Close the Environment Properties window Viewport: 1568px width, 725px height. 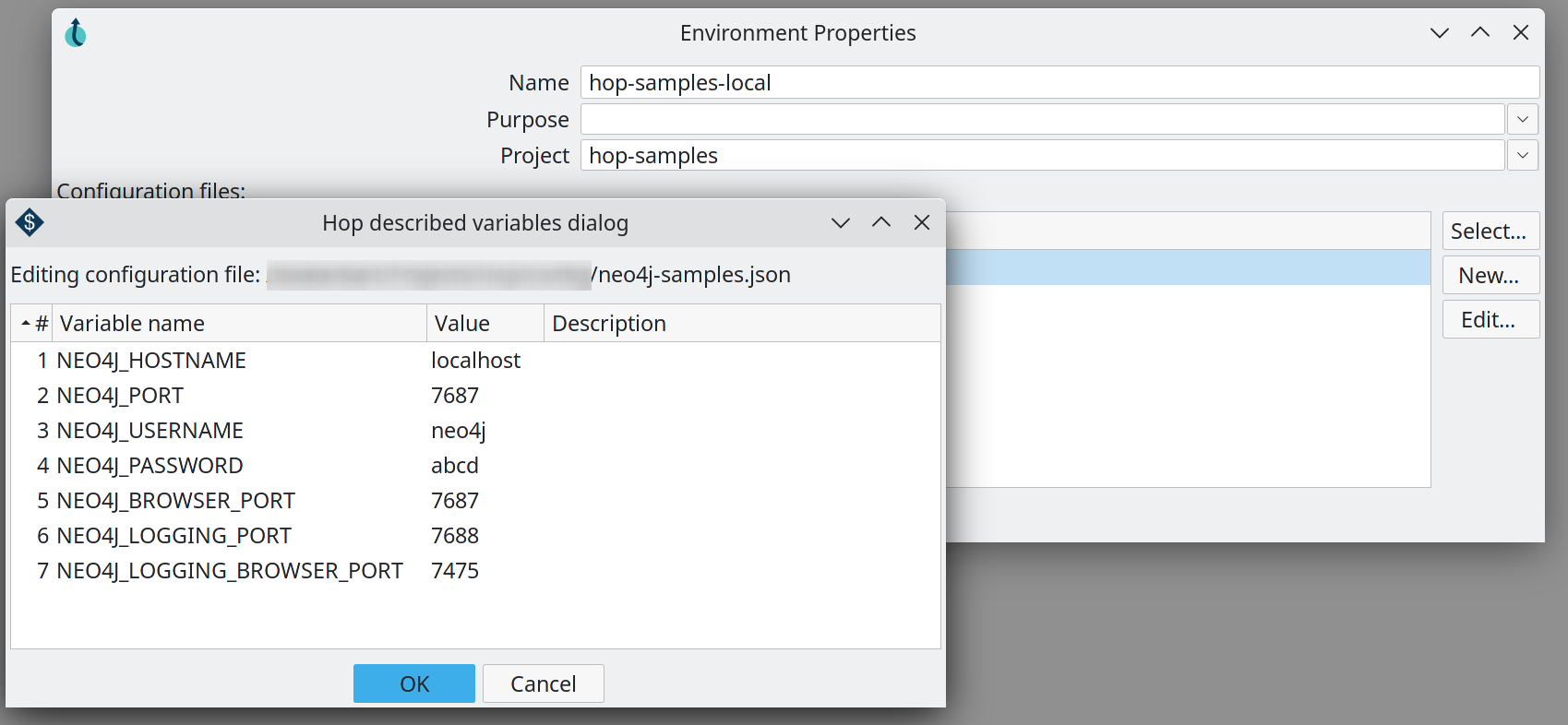pyautogui.click(x=1520, y=33)
